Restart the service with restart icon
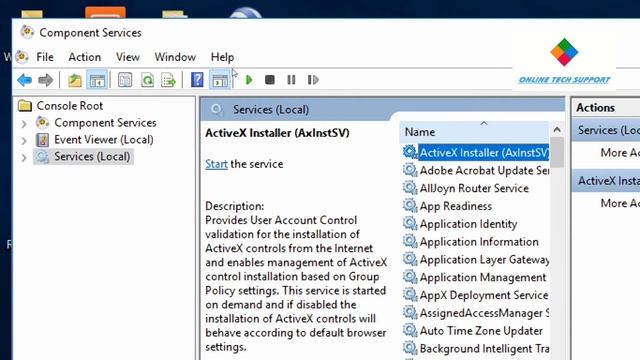Screen dimensions: 640x360 (x=313, y=80)
